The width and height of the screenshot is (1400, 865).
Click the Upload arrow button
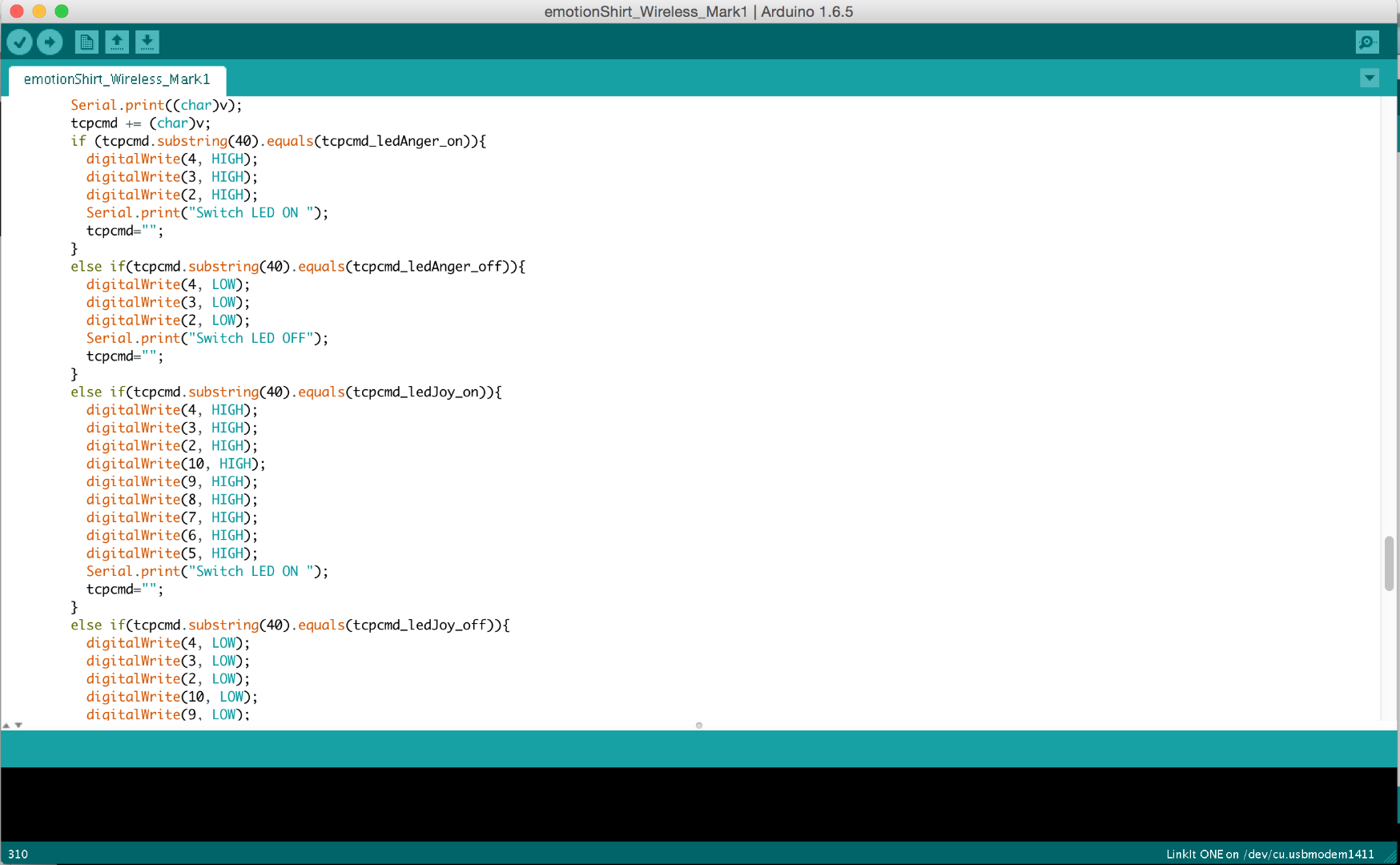50,42
